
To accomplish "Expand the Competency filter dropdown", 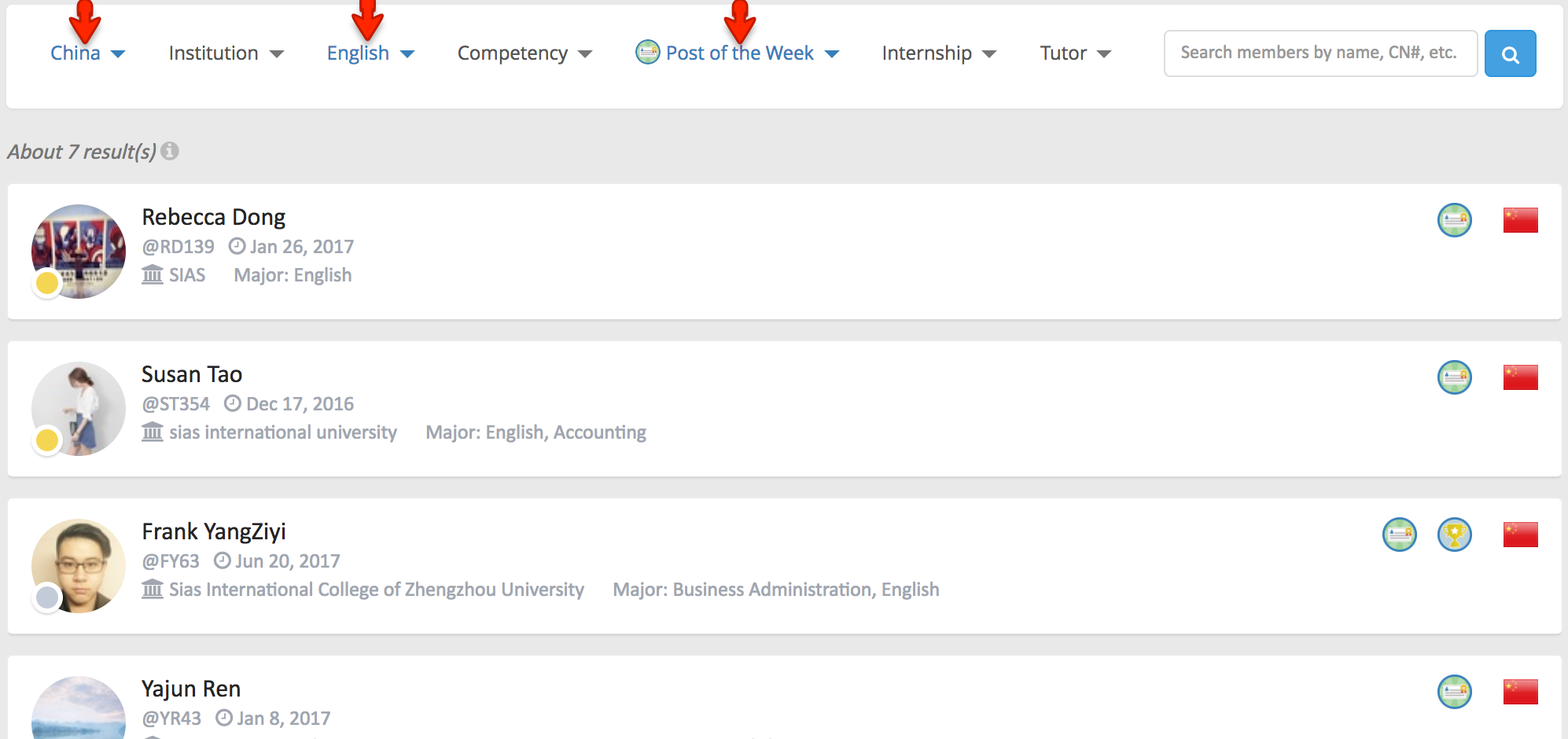I will (525, 53).
